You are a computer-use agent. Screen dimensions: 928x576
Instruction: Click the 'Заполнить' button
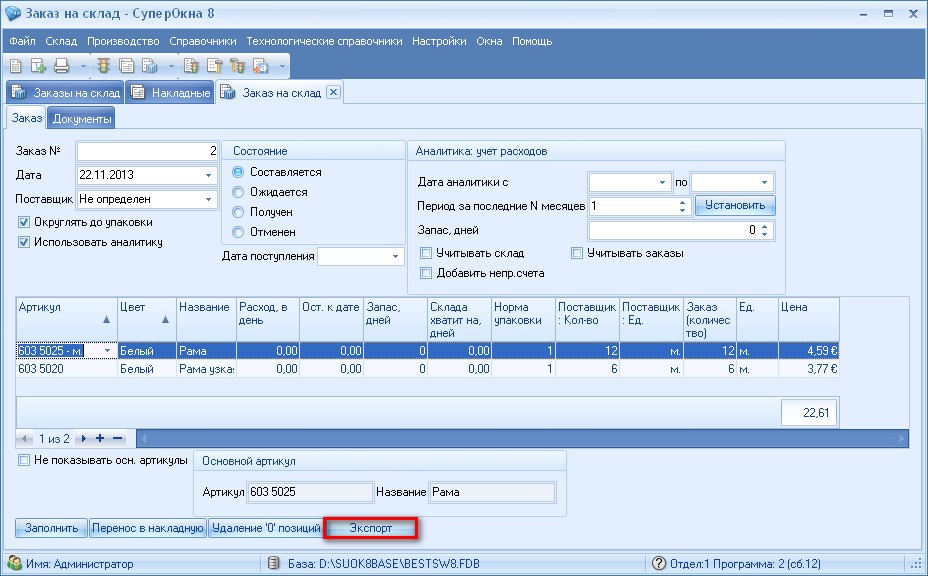point(51,528)
